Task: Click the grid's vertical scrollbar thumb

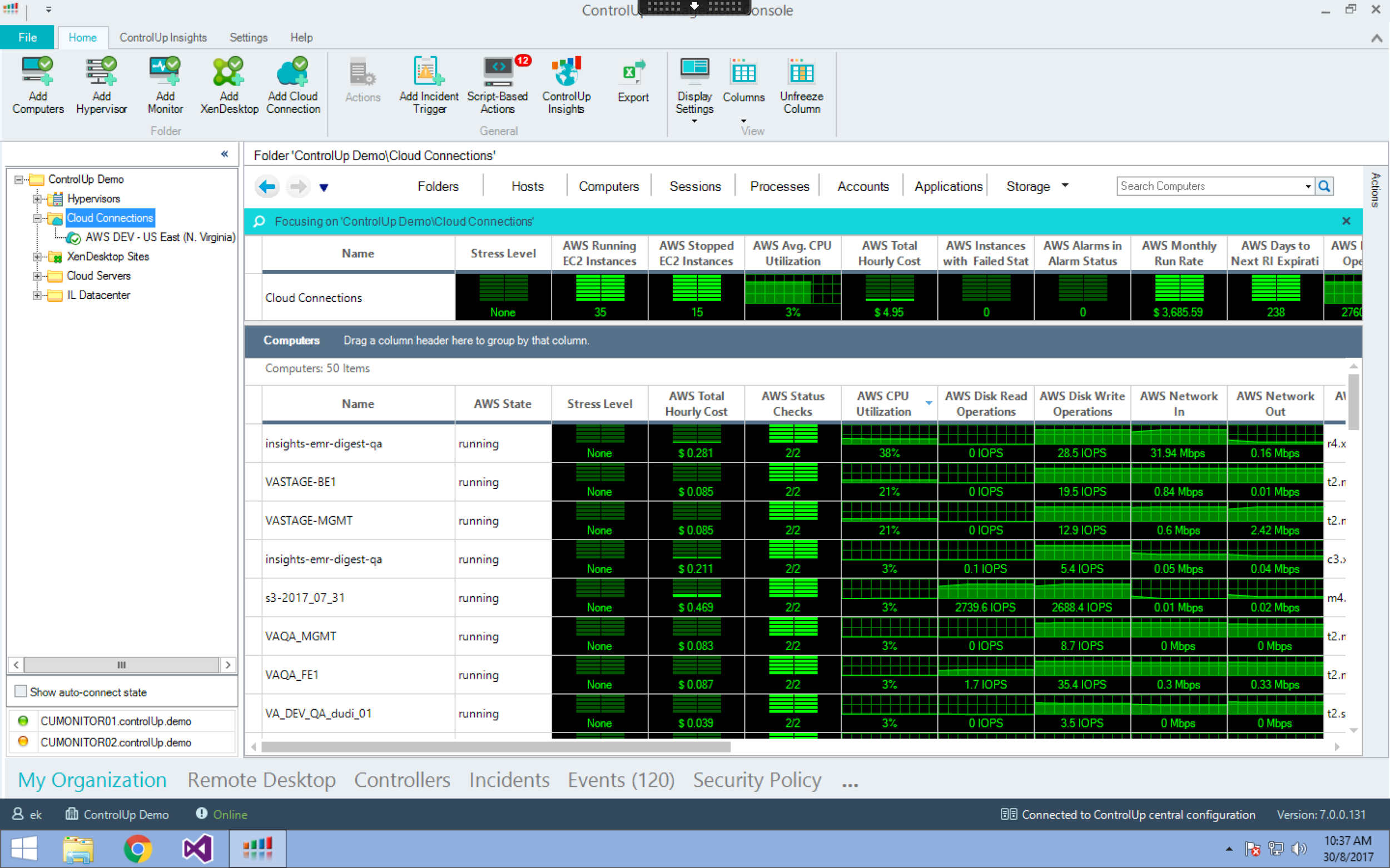Action: coord(1353,401)
